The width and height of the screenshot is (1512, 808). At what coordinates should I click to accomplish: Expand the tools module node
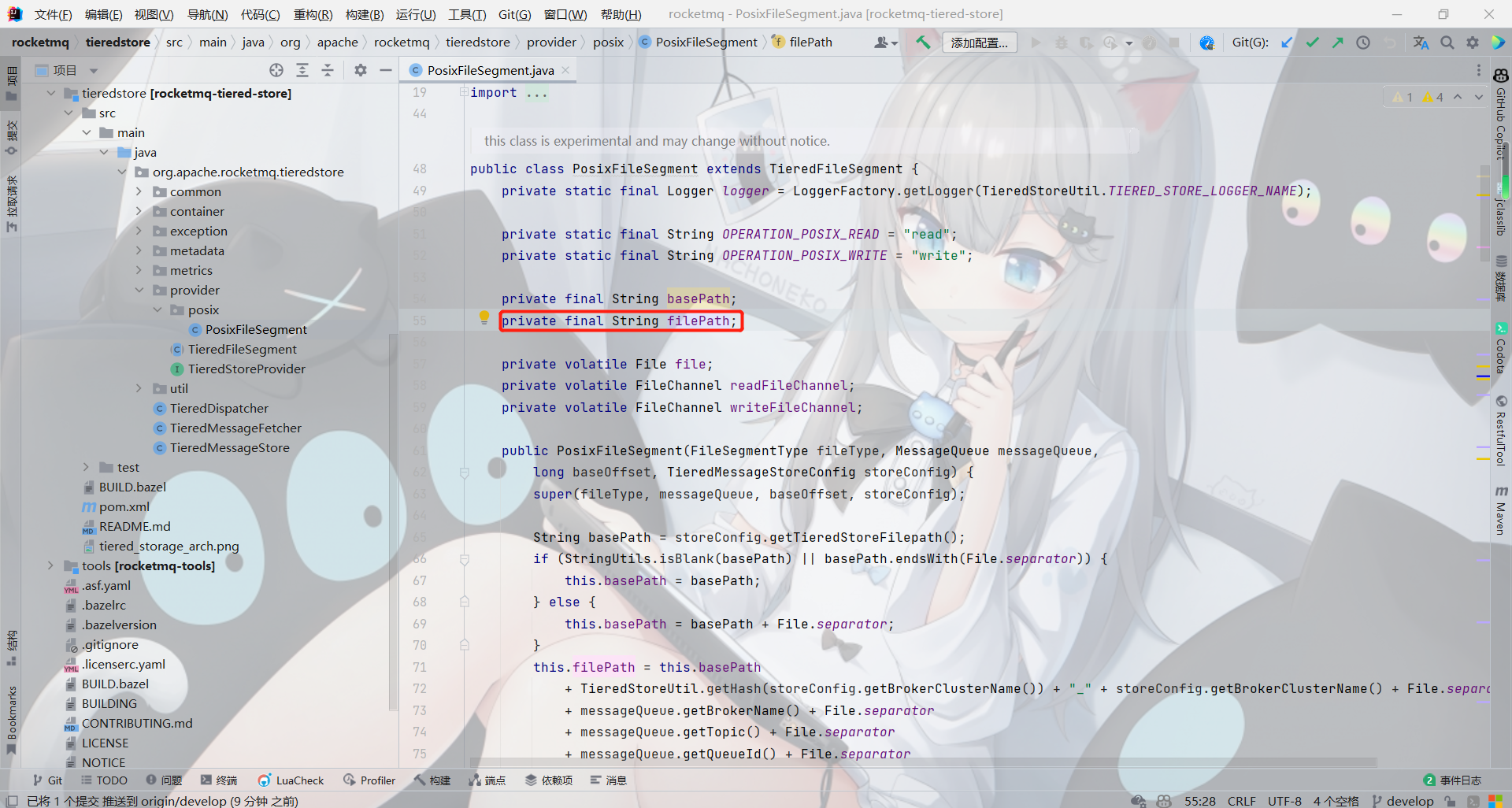[51, 565]
